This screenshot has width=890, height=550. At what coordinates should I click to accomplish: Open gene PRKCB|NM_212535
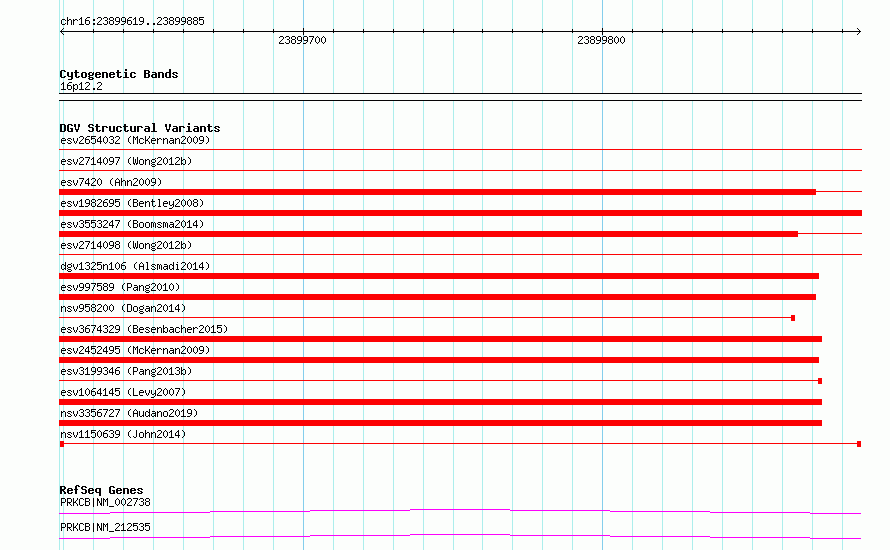[105, 527]
